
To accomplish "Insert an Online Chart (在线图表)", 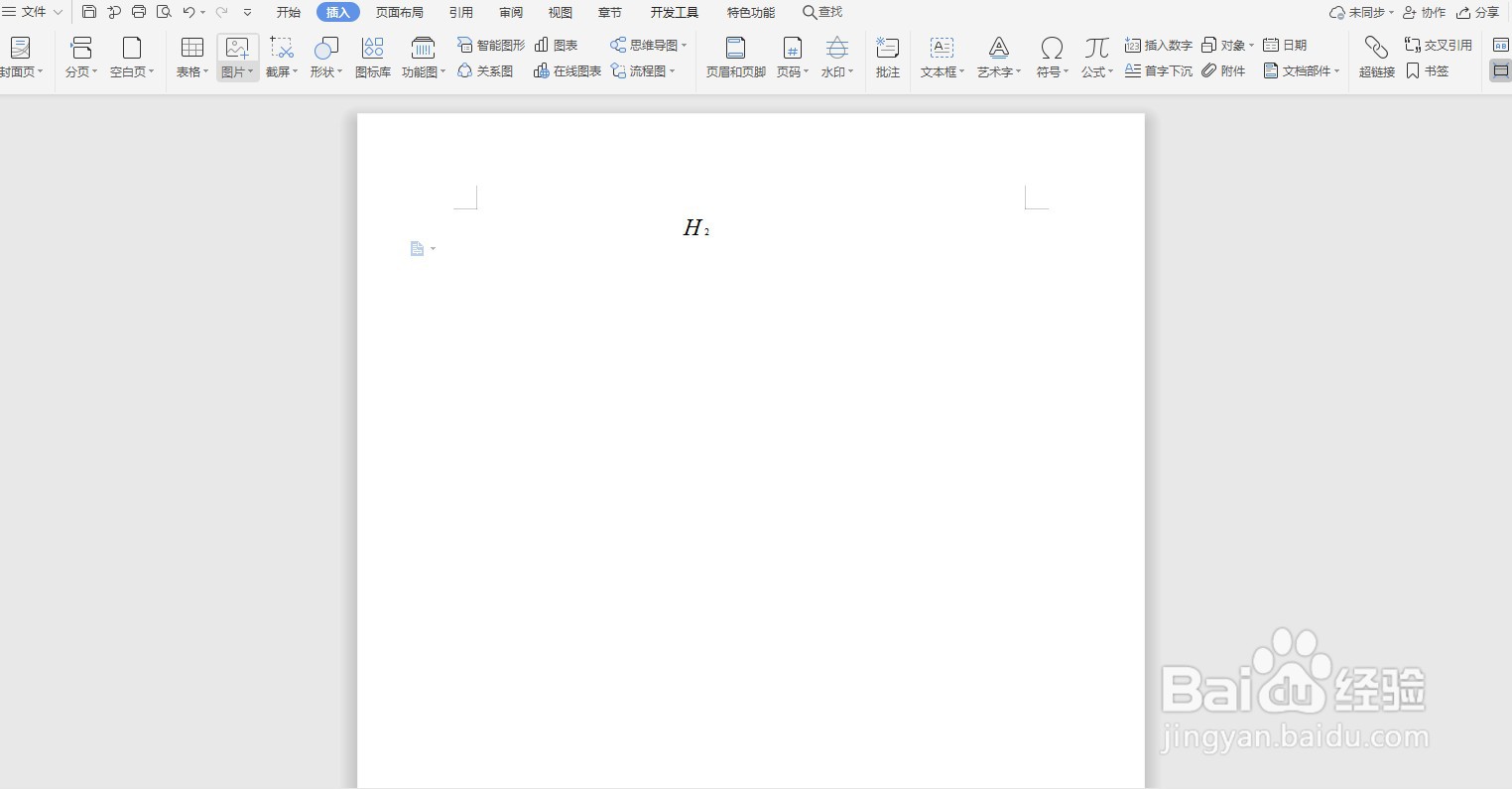I will tap(567, 71).
